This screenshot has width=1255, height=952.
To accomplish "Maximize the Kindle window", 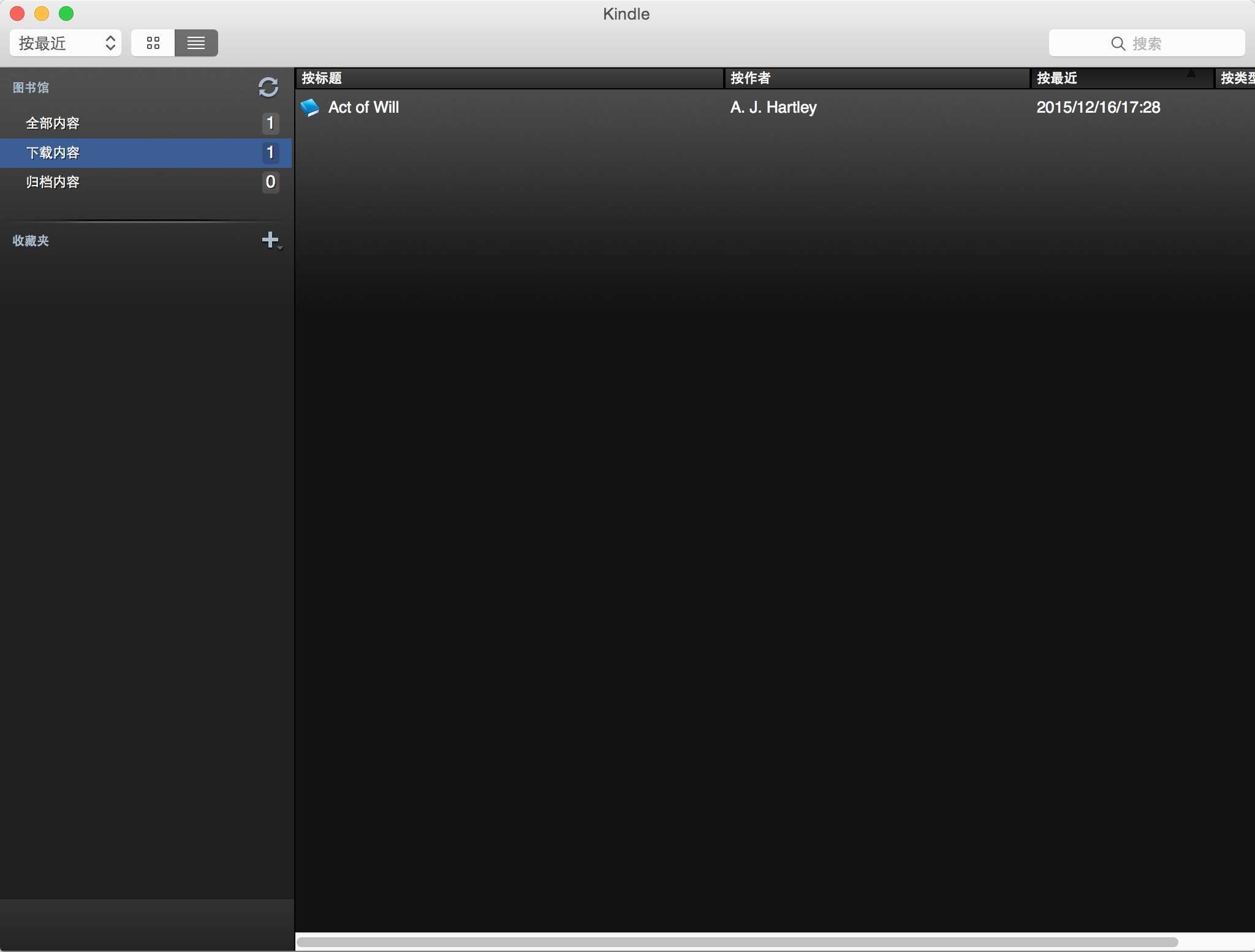I will coord(66,13).
